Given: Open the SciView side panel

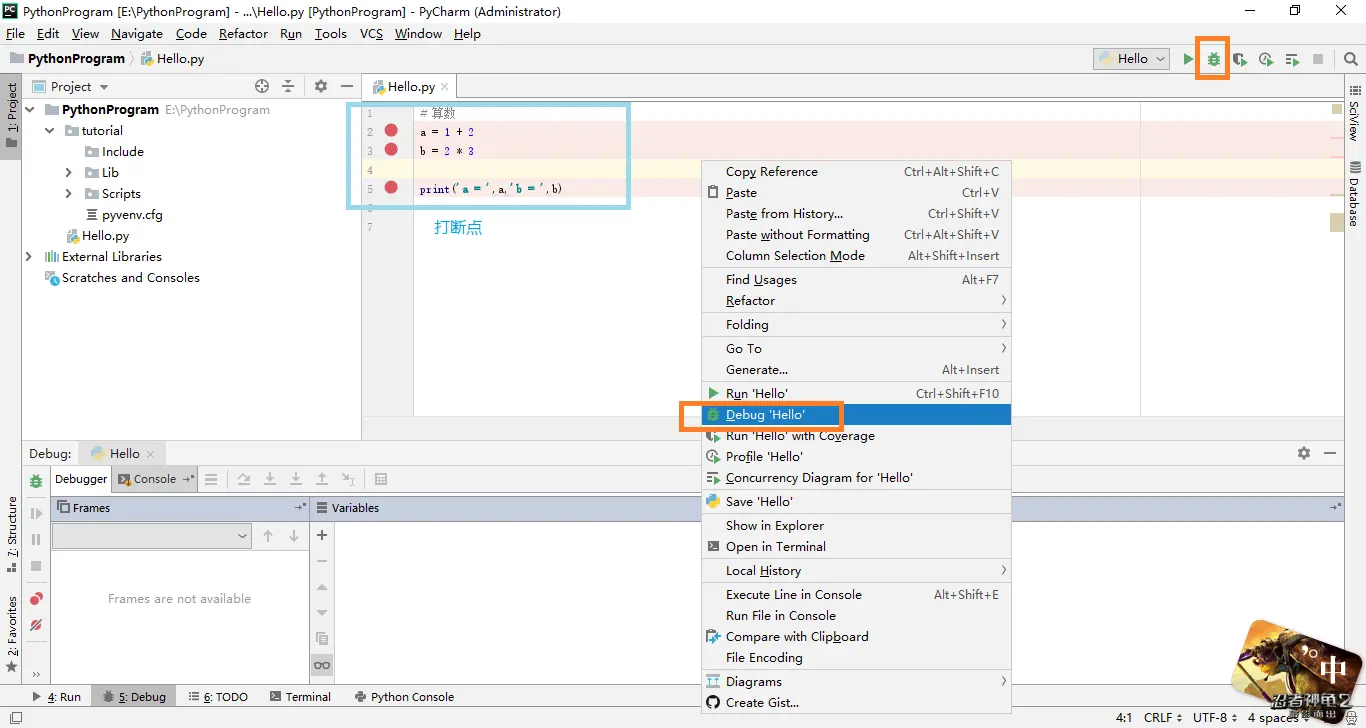Looking at the screenshot, I should coord(1354,113).
